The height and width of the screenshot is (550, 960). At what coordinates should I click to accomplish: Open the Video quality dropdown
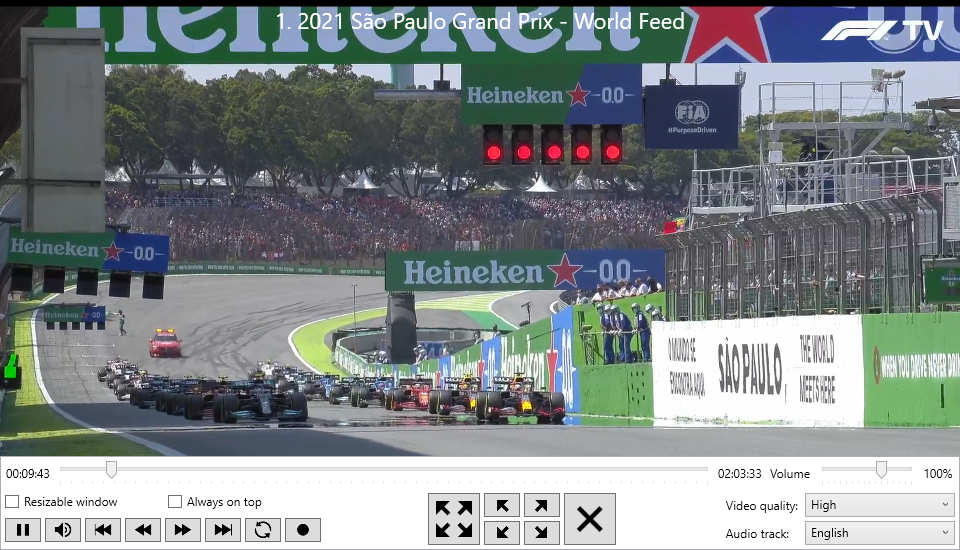[x=879, y=505]
